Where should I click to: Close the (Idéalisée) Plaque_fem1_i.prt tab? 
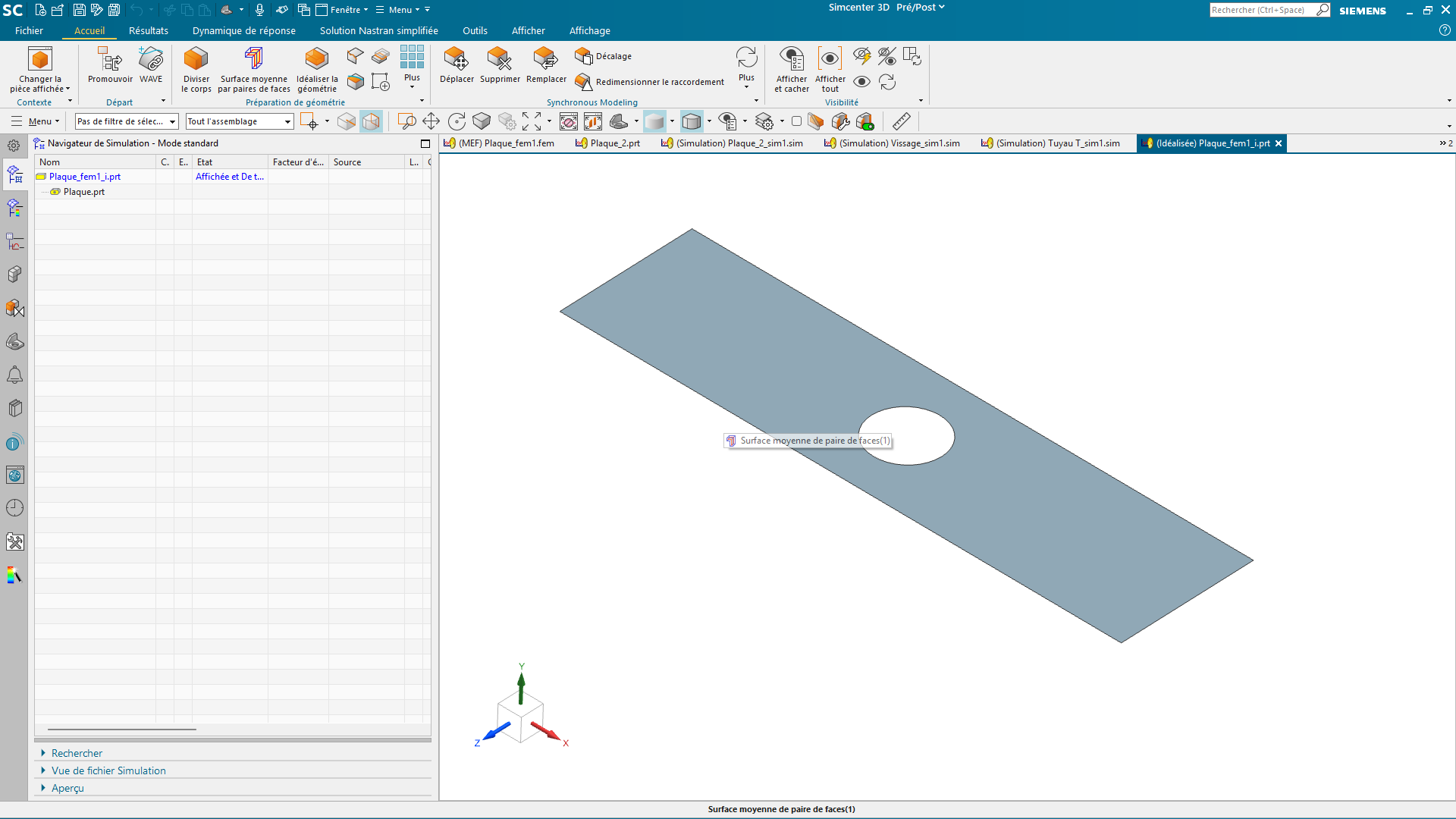pyautogui.click(x=1279, y=143)
